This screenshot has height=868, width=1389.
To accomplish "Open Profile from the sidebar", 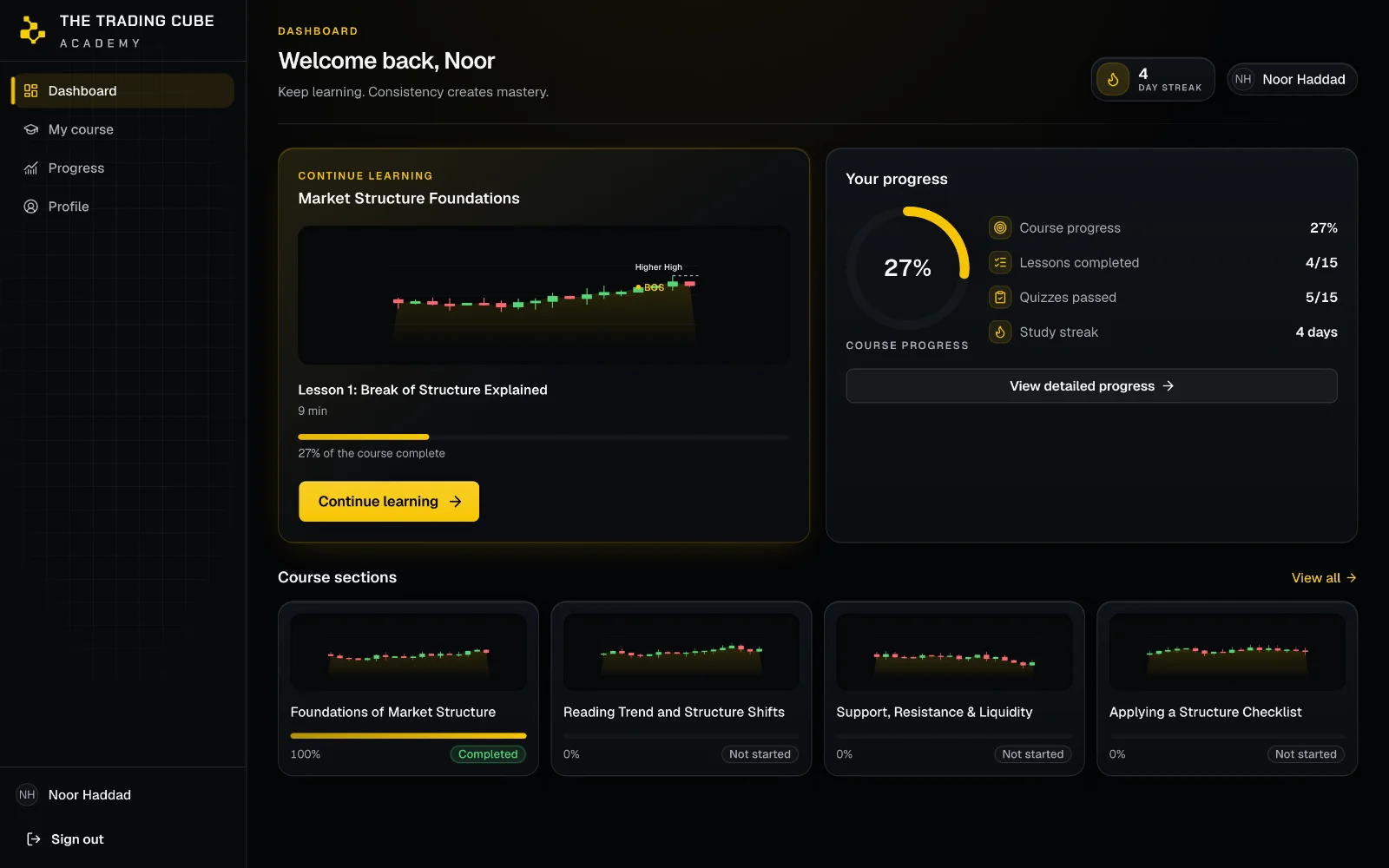I will coord(122,207).
